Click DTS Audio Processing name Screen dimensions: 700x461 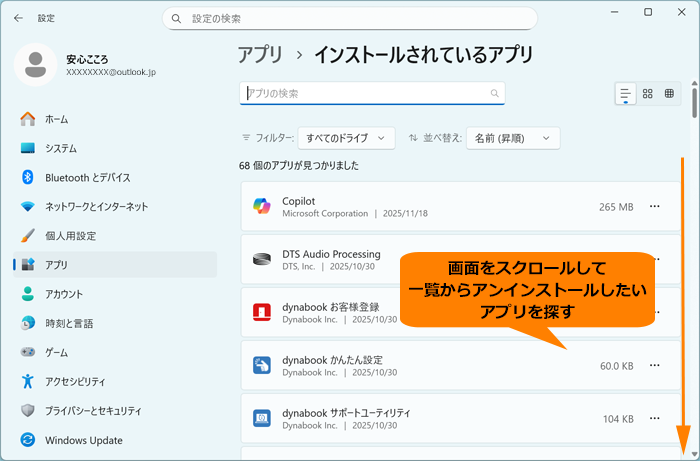tap(331, 254)
